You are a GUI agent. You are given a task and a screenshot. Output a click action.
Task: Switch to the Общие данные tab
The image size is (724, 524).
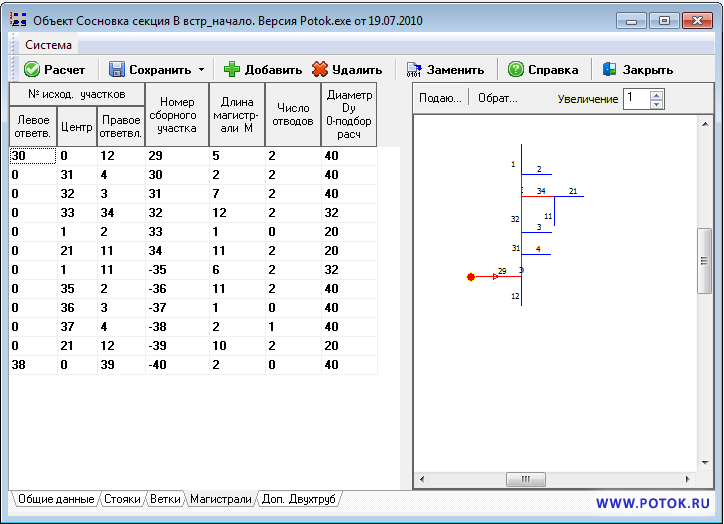click(56, 498)
